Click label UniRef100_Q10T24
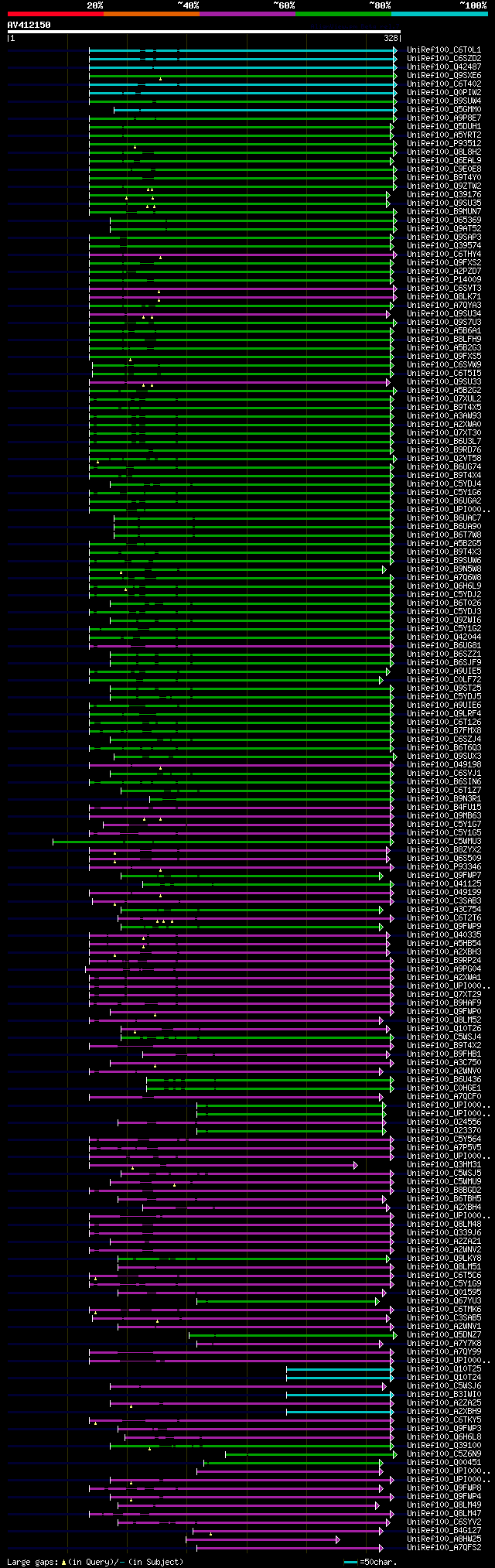Screen dimensions: 495x1568 click(444, 1378)
